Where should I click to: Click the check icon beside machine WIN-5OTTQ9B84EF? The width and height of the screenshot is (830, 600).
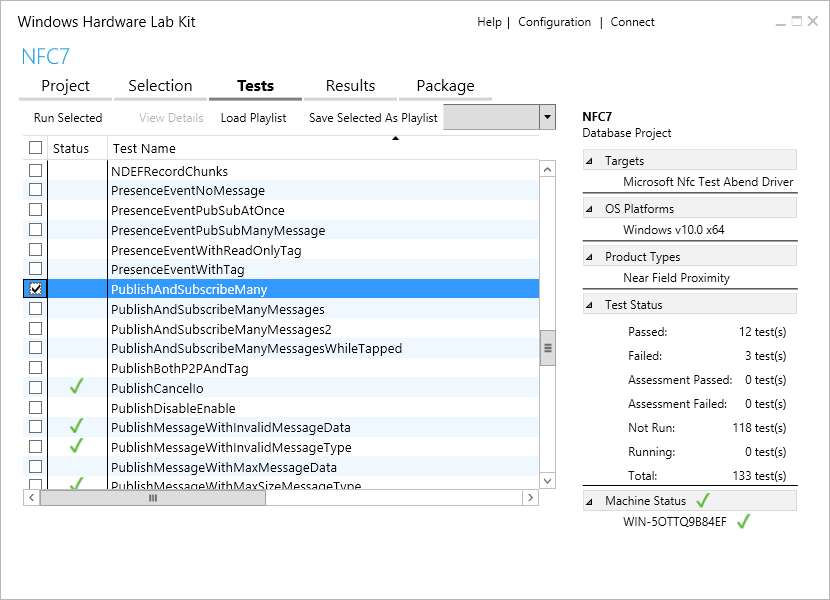(x=743, y=521)
